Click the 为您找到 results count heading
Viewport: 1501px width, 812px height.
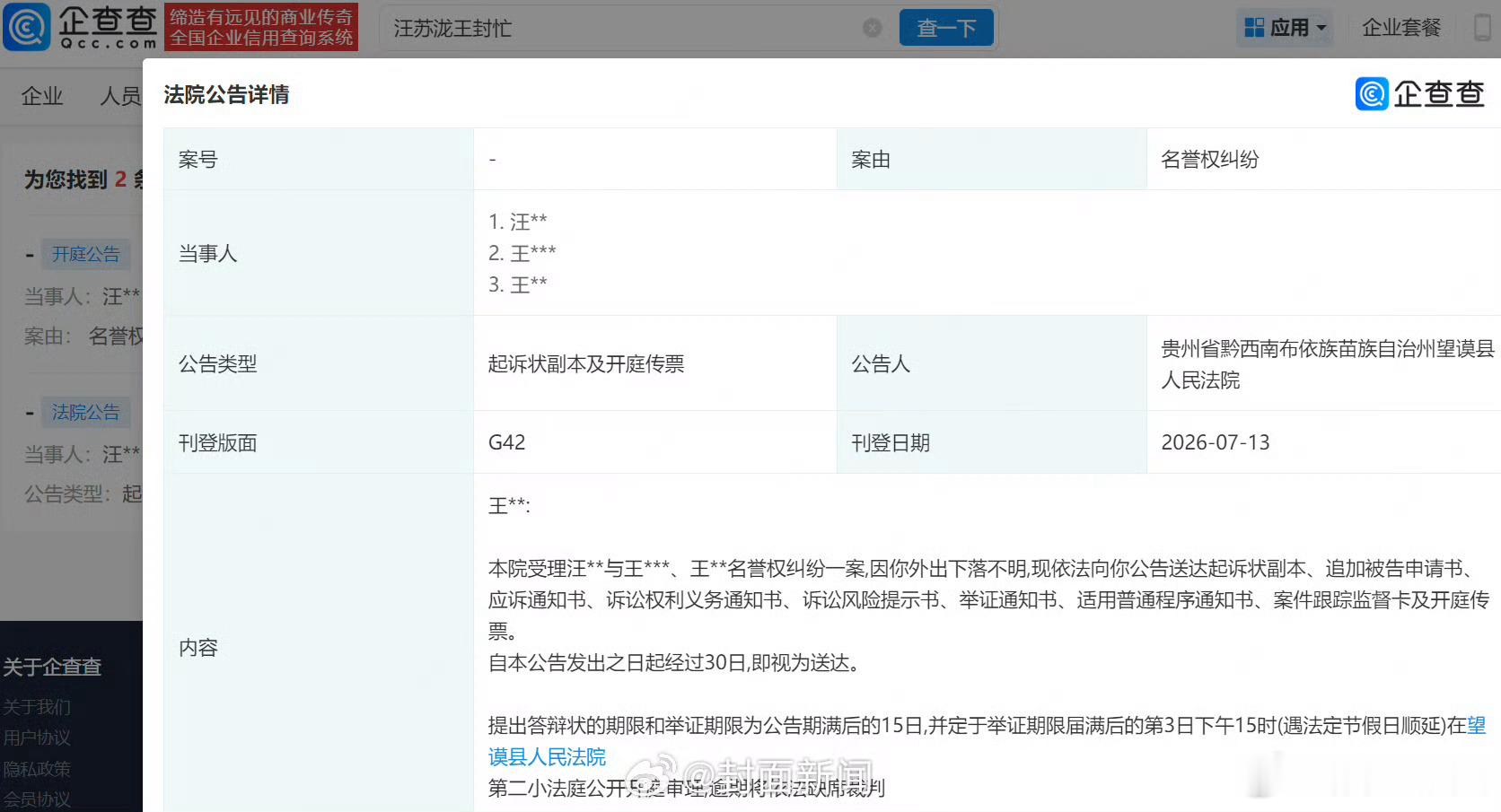(83, 179)
